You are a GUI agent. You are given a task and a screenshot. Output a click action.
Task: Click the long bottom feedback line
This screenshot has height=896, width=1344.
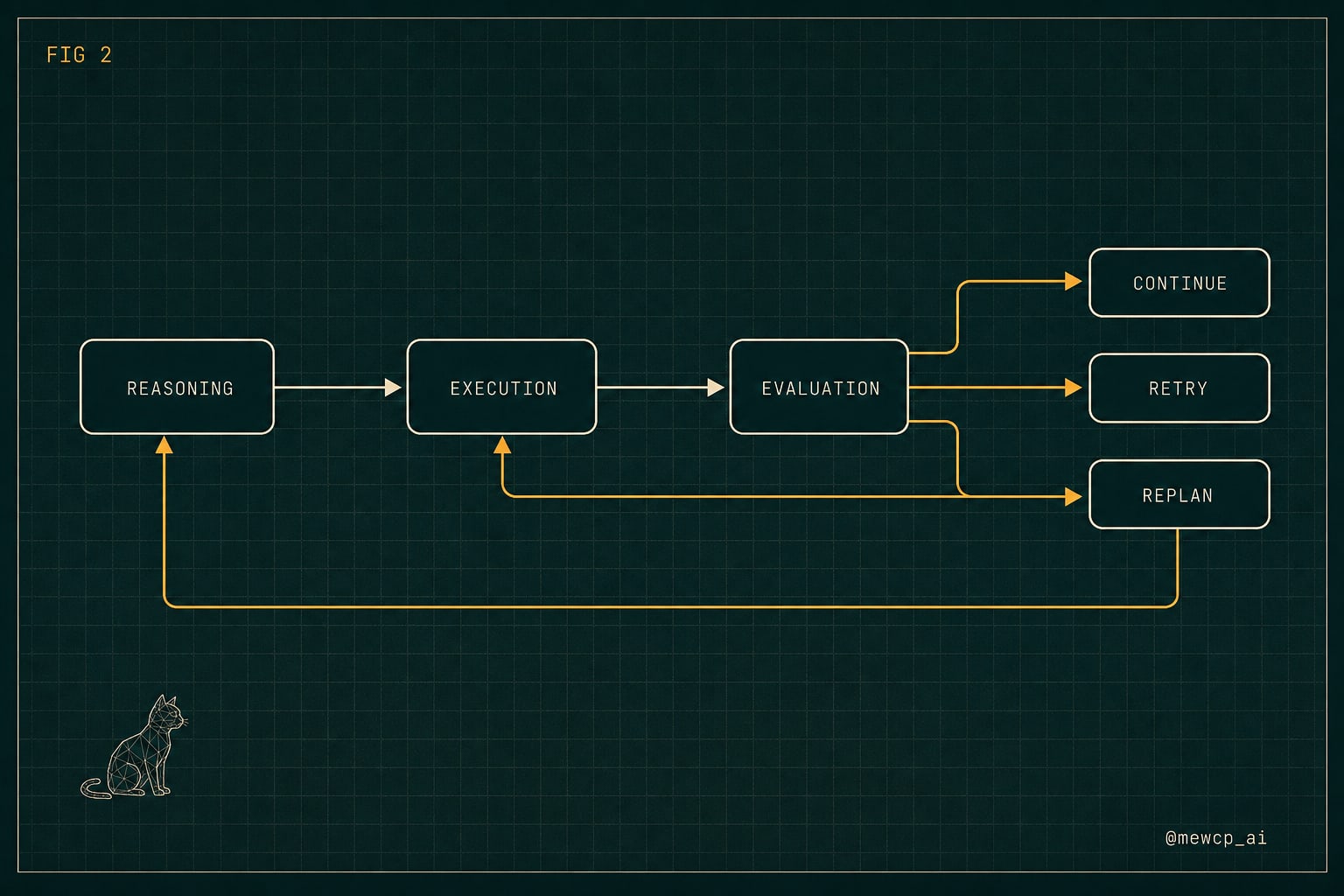pyautogui.click(x=670, y=605)
